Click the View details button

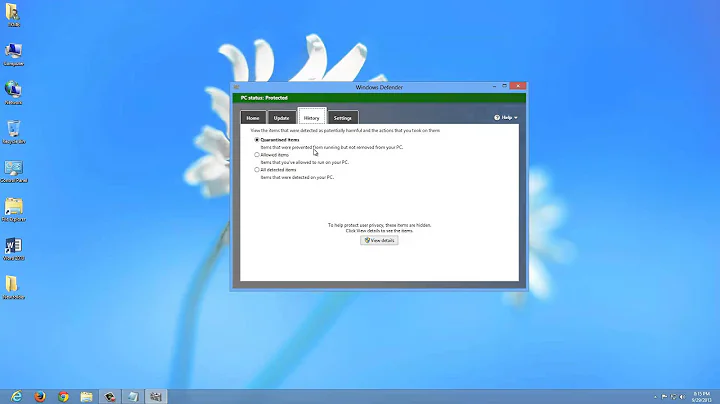(x=379, y=240)
